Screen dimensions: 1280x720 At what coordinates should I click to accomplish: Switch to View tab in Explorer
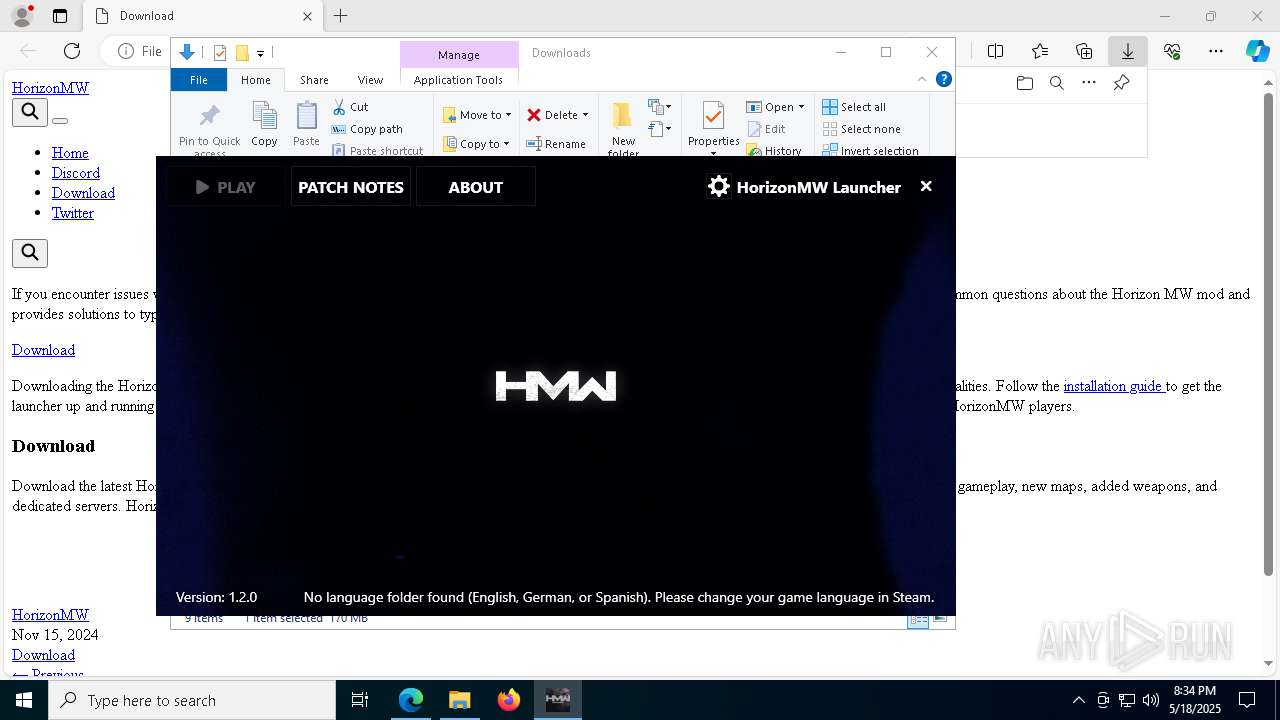tap(370, 80)
